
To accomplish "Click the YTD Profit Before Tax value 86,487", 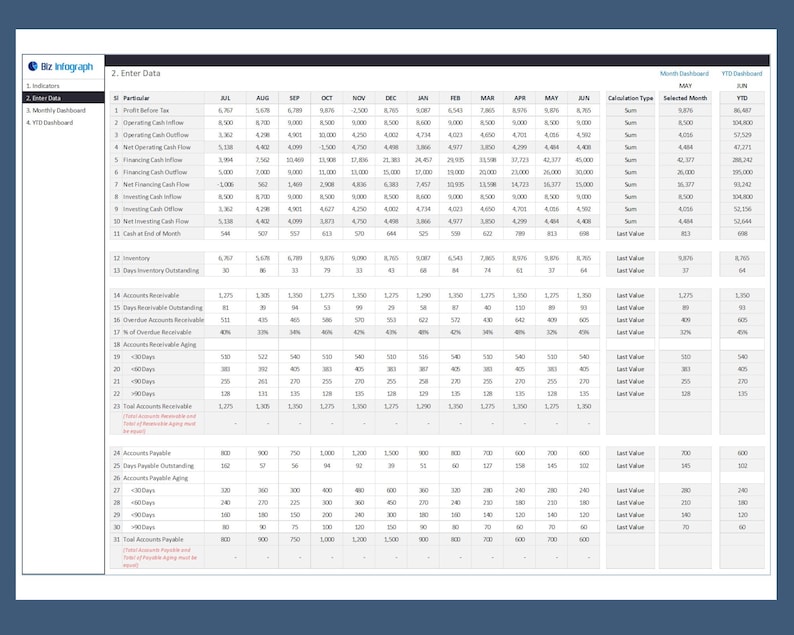I will (x=742, y=110).
